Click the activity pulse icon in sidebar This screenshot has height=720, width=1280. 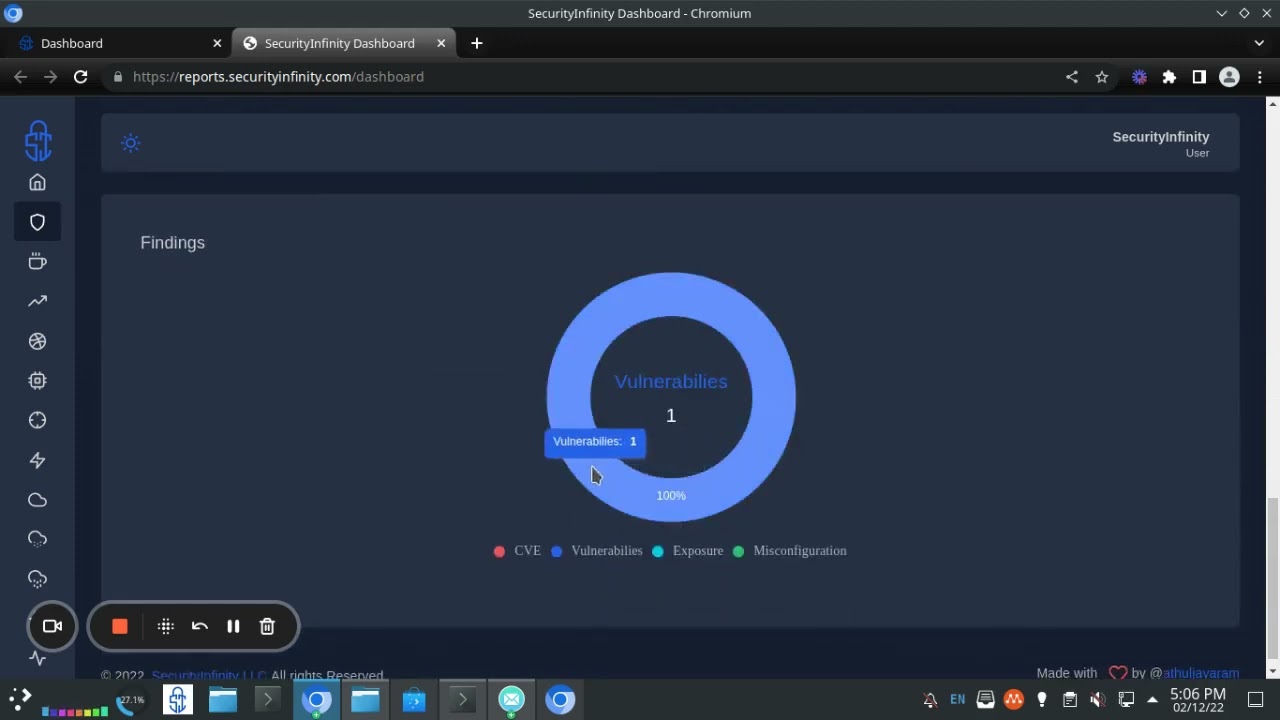(x=37, y=658)
